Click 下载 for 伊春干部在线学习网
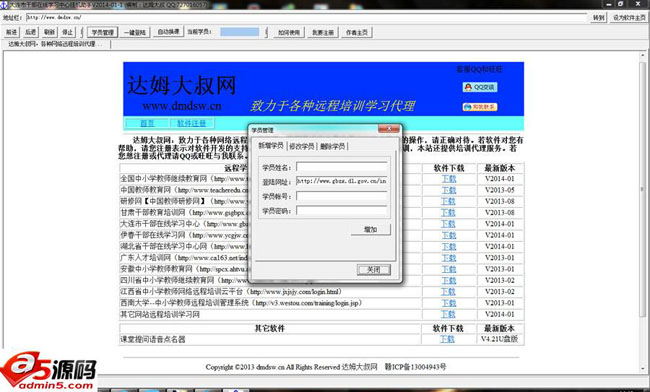The height and width of the screenshot is (392, 650). 449,235
